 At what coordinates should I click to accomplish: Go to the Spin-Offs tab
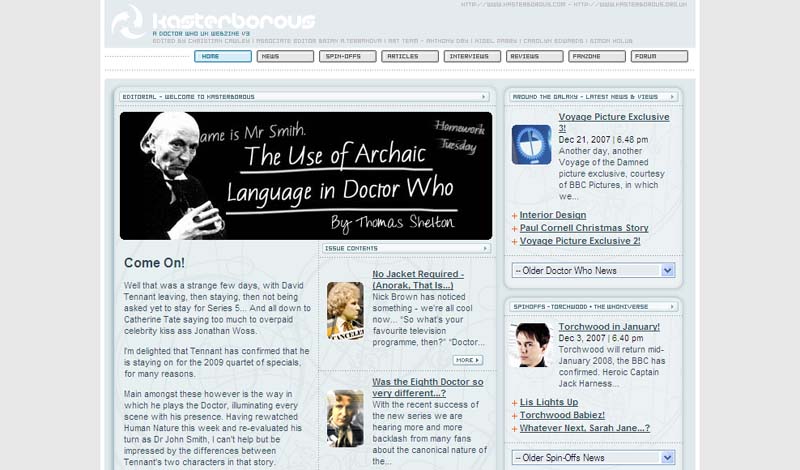[x=347, y=56]
